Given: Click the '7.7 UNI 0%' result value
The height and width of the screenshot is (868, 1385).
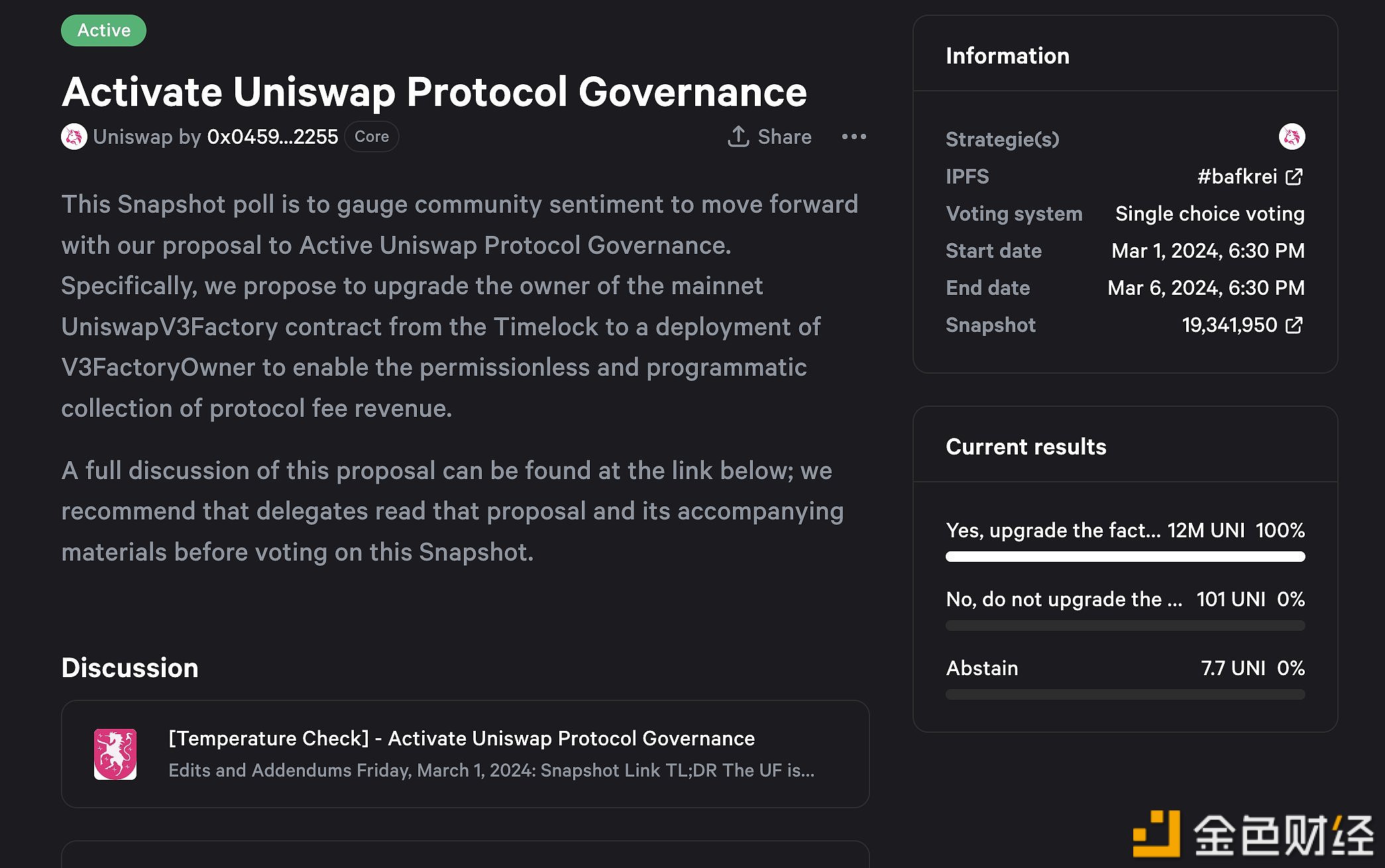Looking at the screenshot, I should (x=1252, y=668).
